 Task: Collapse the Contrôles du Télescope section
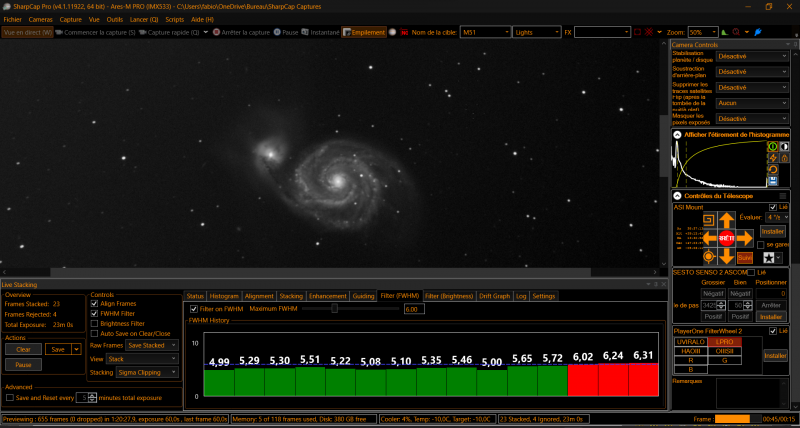pos(677,196)
